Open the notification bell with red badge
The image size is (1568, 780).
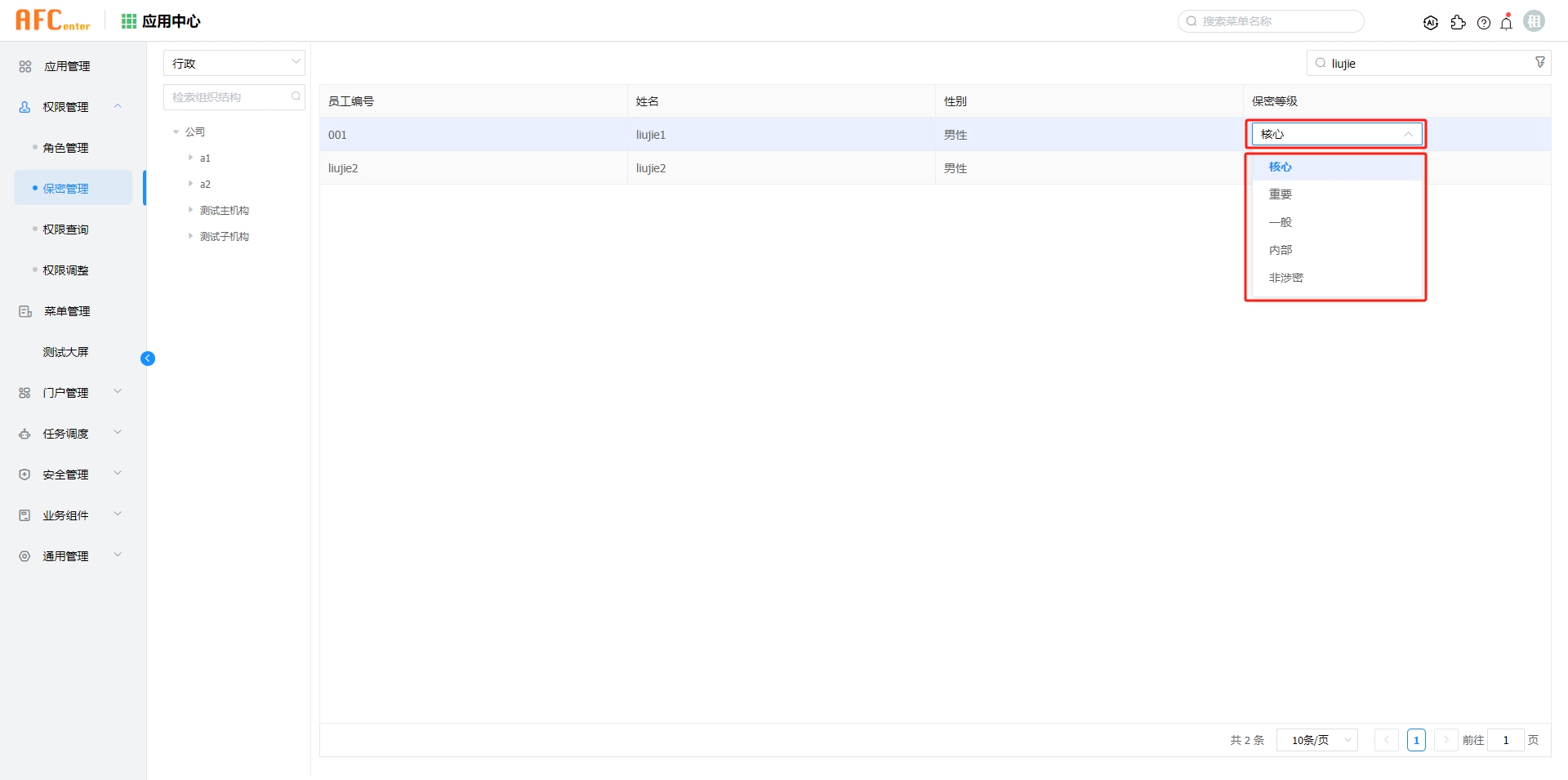pyautogui.click(x=1506, y=22)
